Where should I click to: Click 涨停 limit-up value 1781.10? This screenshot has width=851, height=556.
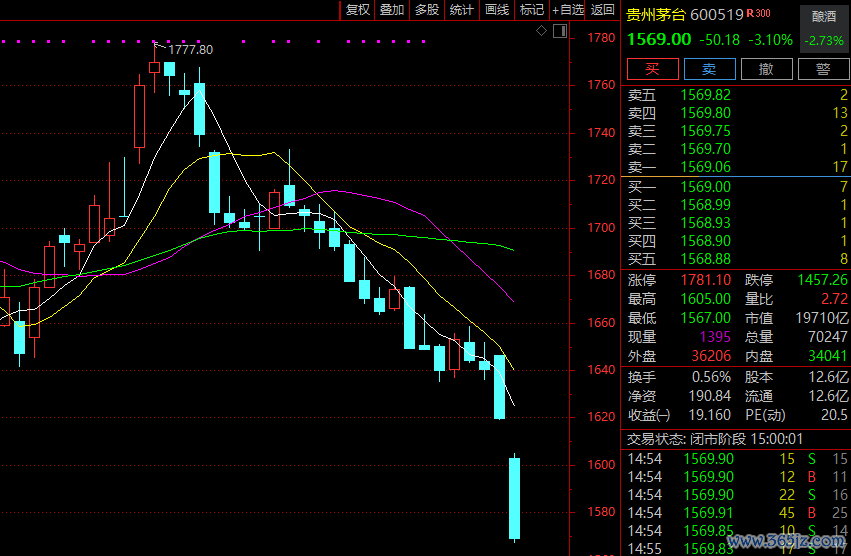click(706, 280)
